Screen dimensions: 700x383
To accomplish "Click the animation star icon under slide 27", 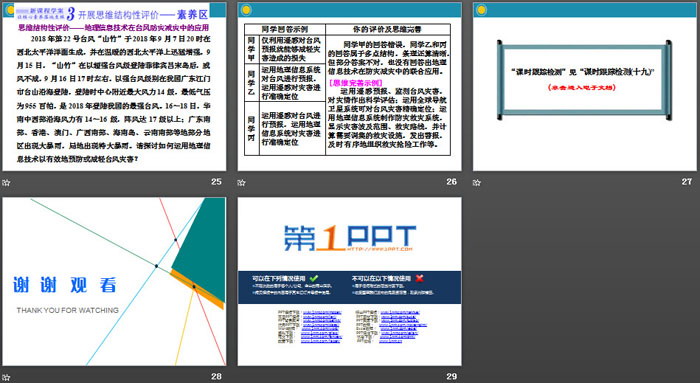I will pyautogui.click(x=477, y=183).
